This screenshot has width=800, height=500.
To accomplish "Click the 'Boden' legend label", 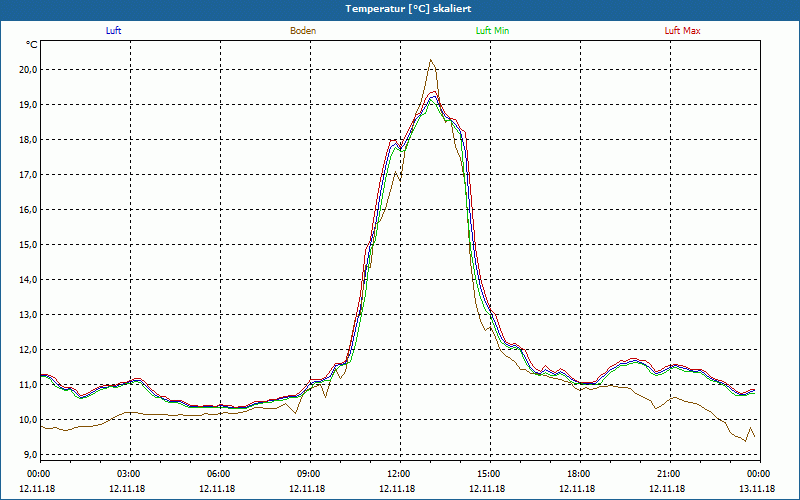I will pos(303,31).
